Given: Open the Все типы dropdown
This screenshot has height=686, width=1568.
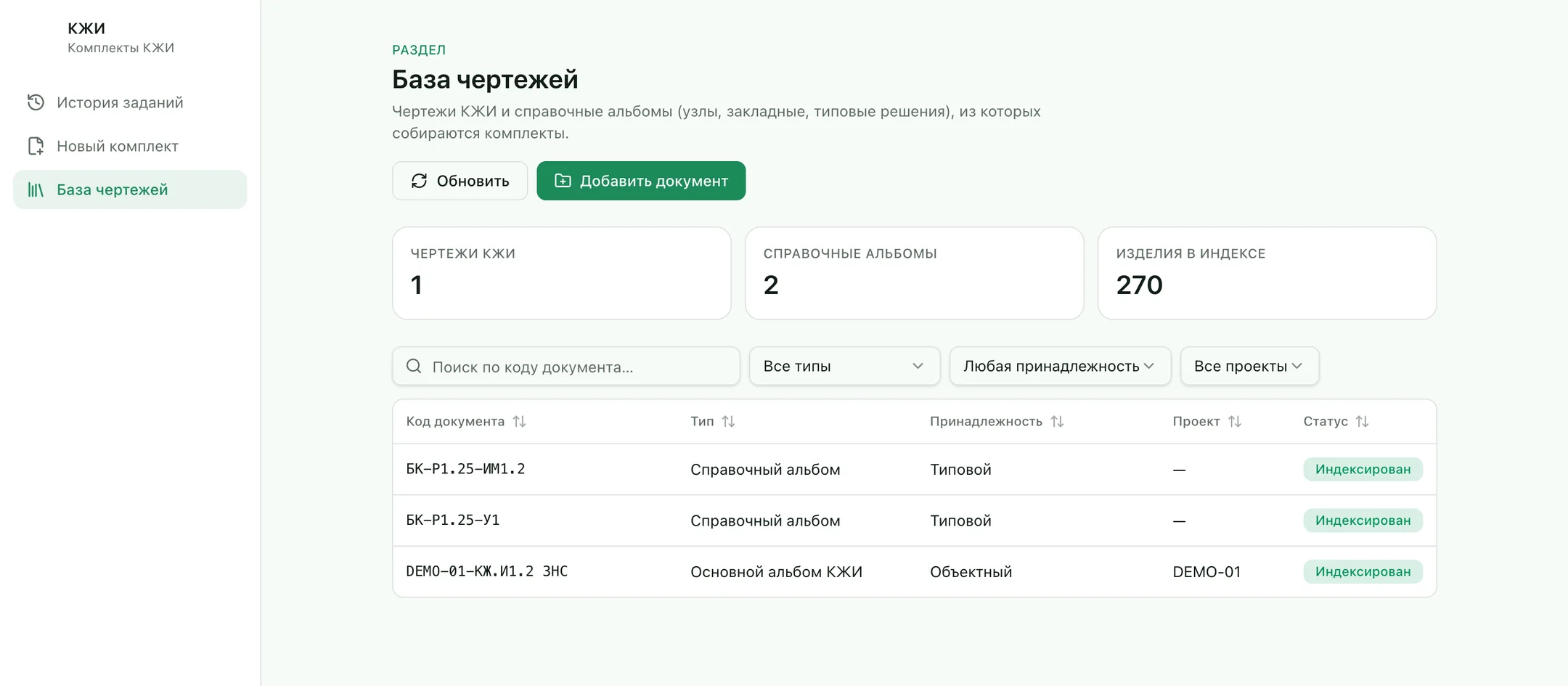Looking at the screenshot, I should pyautogui.click(x=844, y=366).
